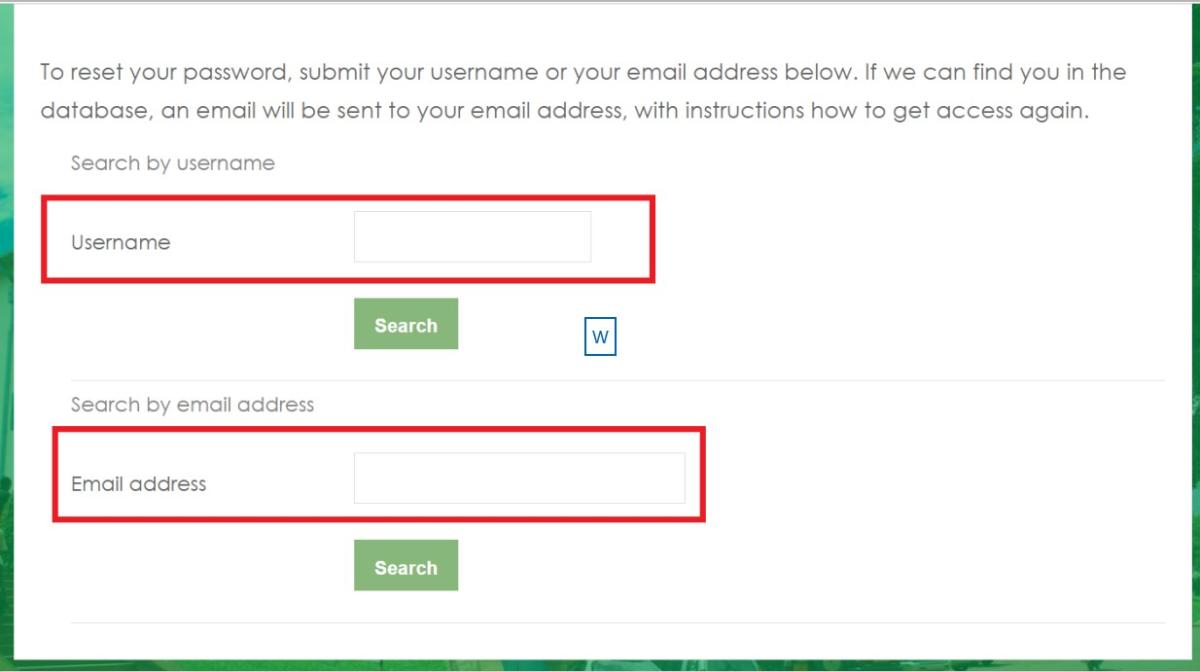
Task: Click the Email address field label
Action: click(x=138, y=484)
